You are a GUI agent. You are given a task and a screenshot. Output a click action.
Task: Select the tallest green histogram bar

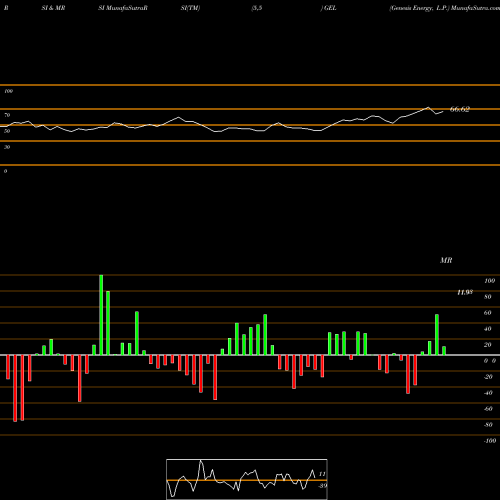tap(101, 315)
